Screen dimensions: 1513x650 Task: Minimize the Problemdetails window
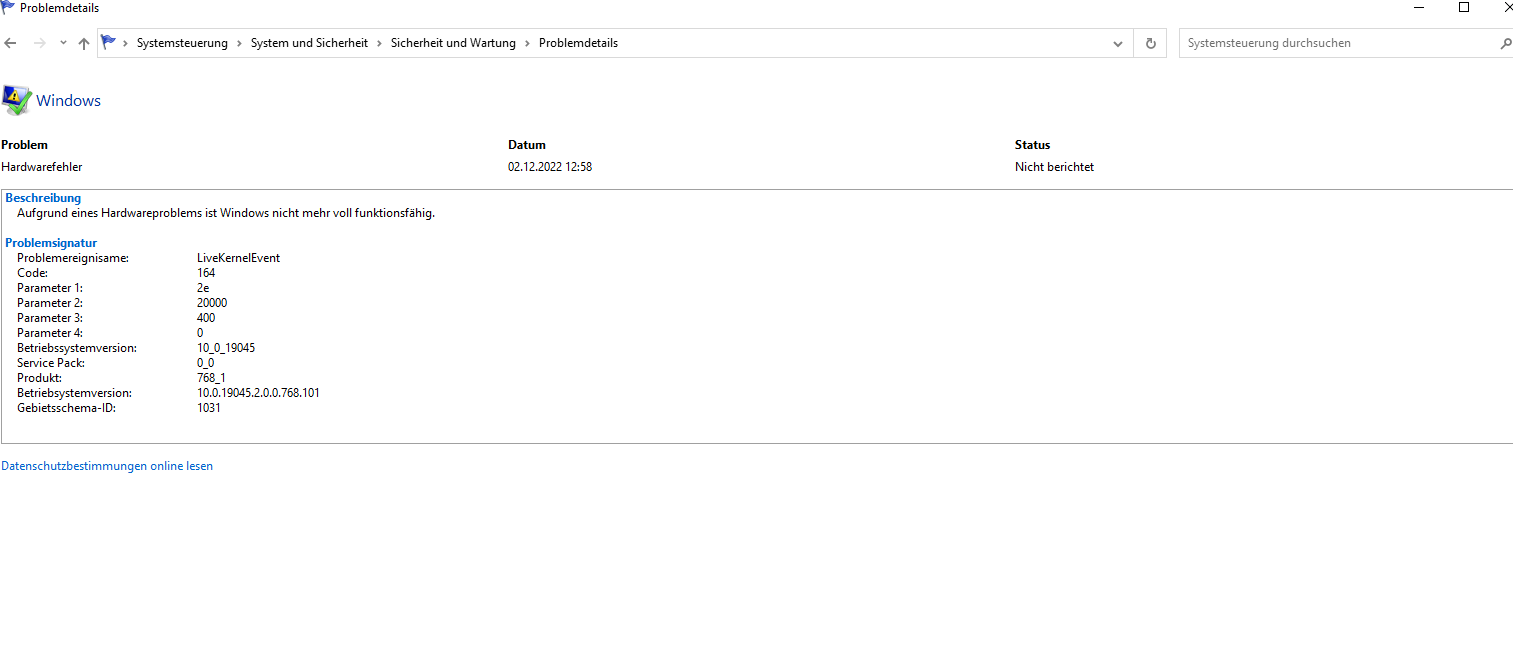[1419, 7]
